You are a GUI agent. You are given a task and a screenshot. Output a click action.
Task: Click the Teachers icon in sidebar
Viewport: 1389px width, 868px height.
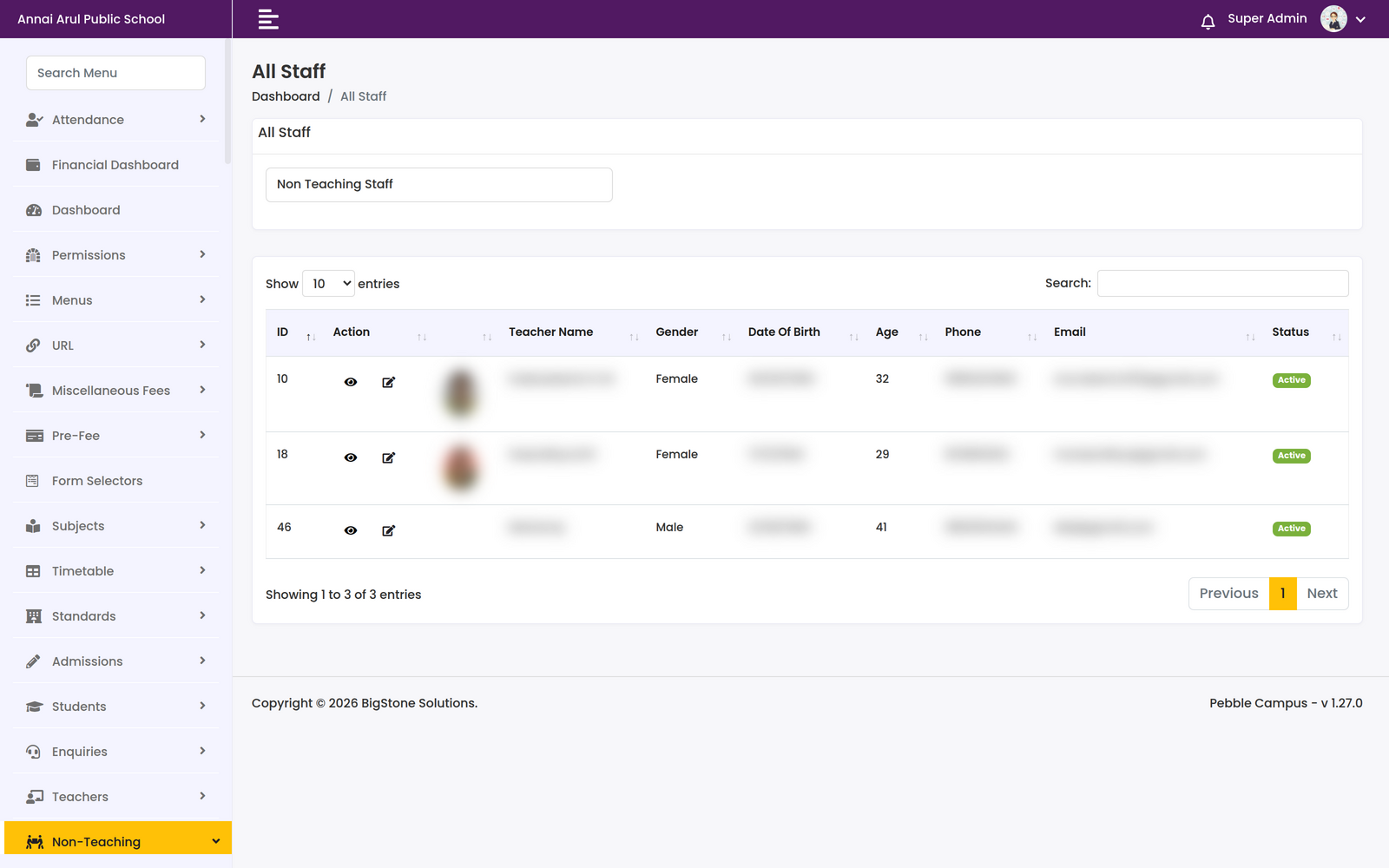34,797
